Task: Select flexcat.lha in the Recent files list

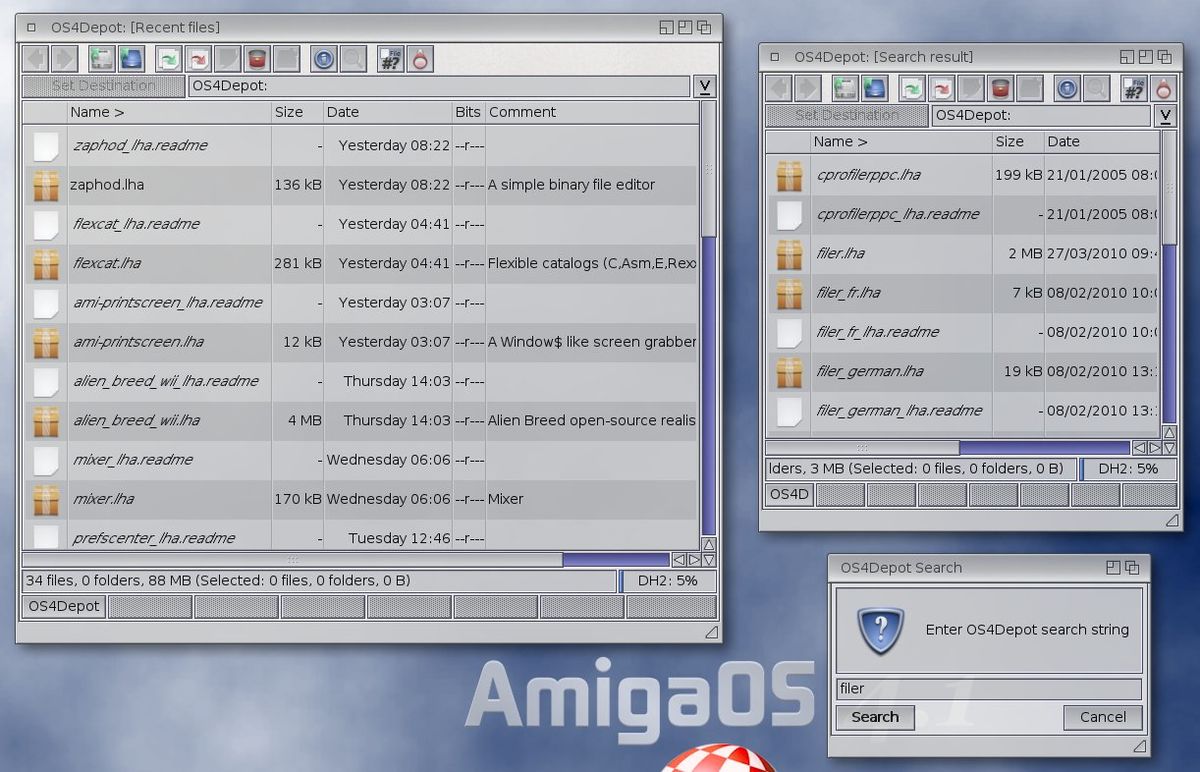Action: point(107,264)
